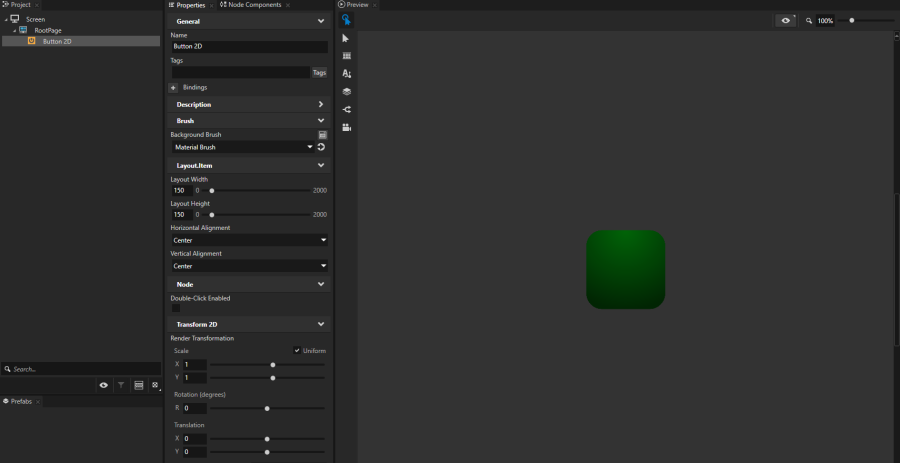Screen dimensions: 900x463
Task: Select the interact hand tool in Preview
Action: [x=346, y=20]
